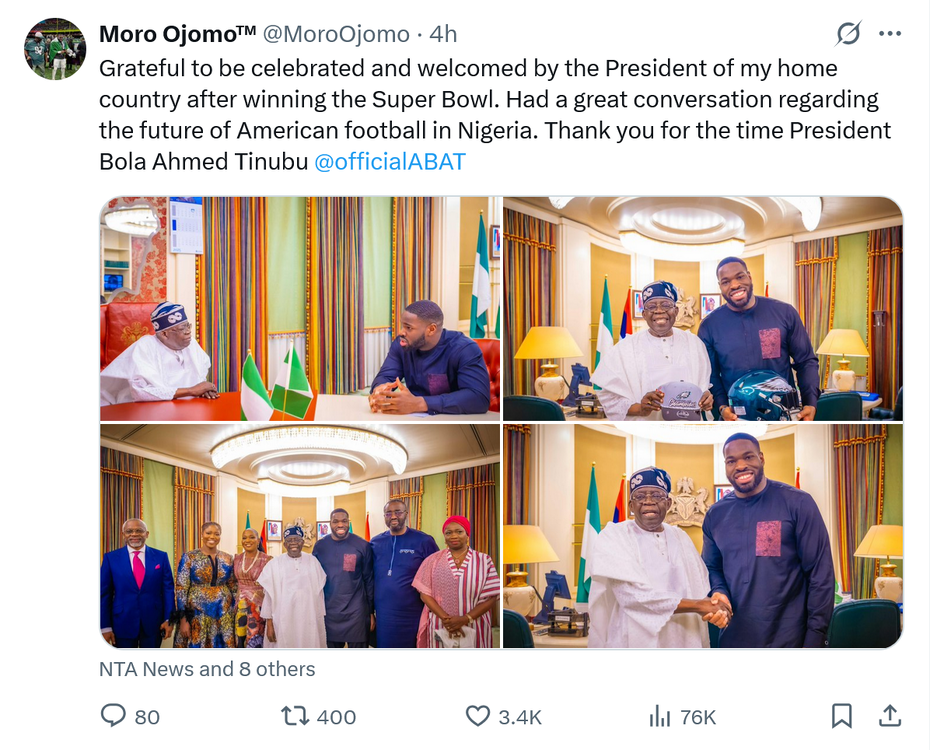This screenshot has height=750, width=930.
Task: Click the repost retweet icon
Action: pos(295,716)
